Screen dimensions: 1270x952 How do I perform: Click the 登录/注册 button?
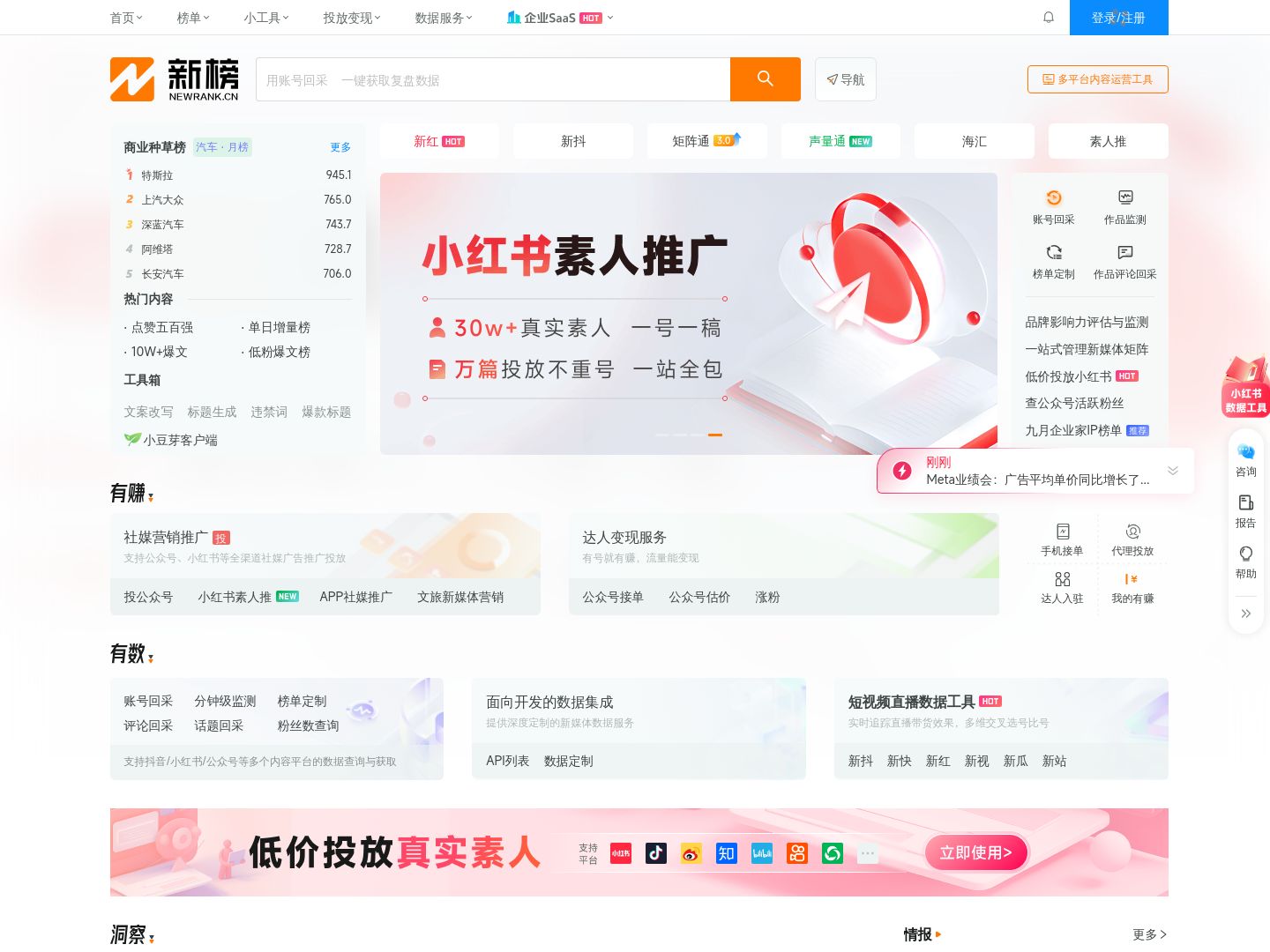[x=1119, y=18]
